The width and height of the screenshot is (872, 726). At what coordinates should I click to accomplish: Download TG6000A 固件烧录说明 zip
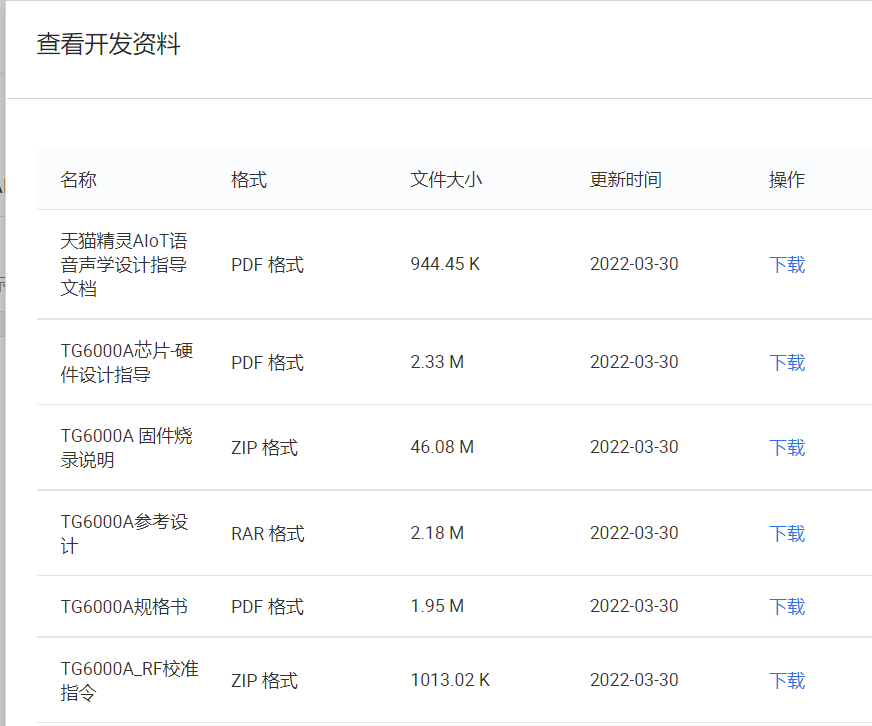pos(787,447)
